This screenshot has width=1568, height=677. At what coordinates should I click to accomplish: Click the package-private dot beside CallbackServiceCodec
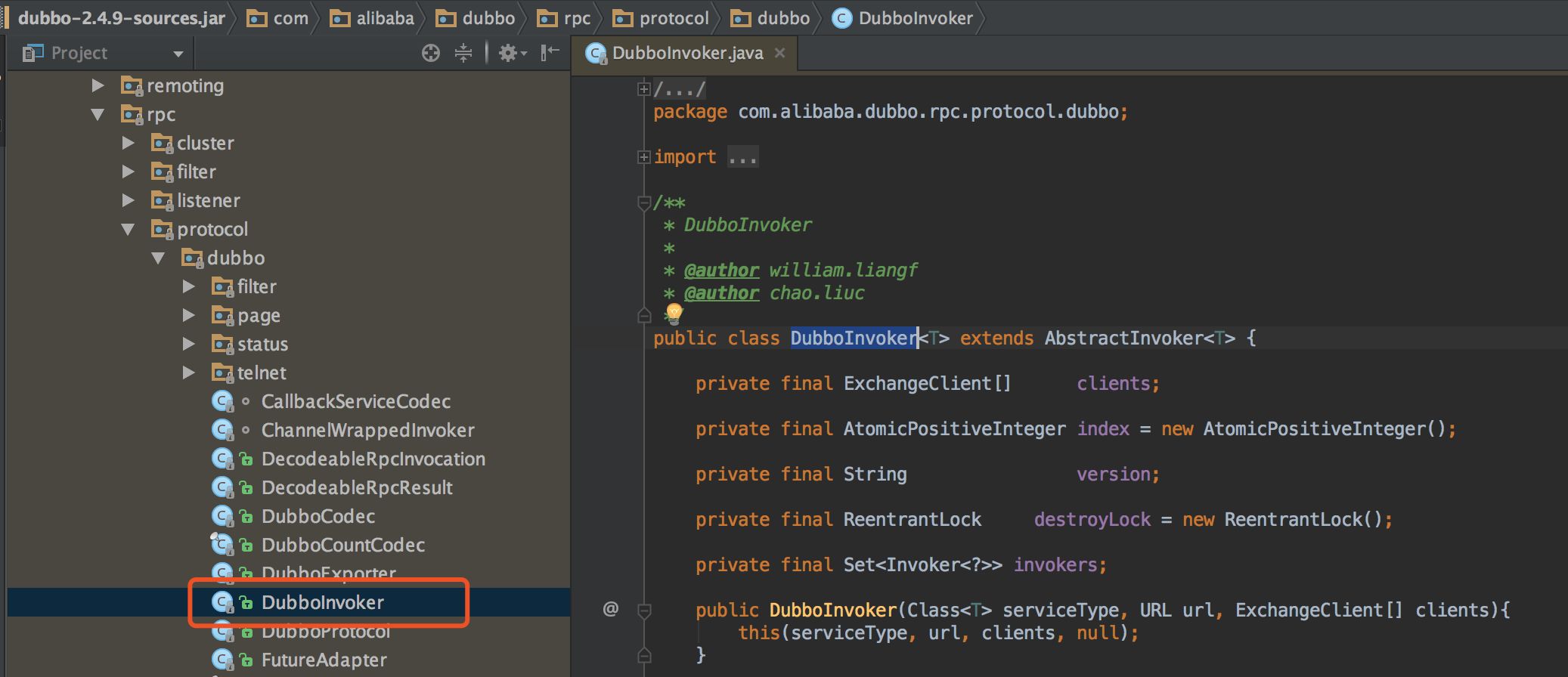coord(246,402)
